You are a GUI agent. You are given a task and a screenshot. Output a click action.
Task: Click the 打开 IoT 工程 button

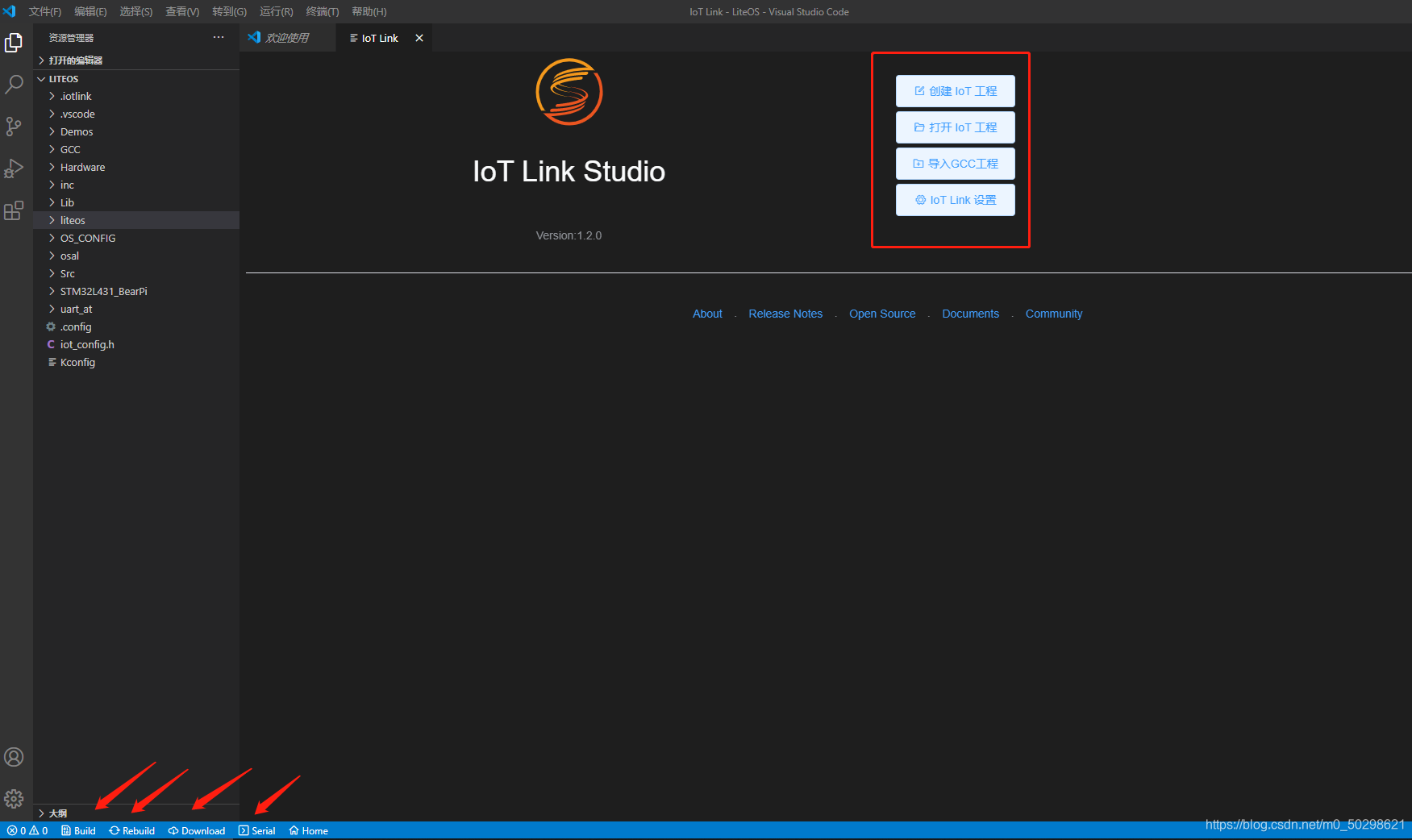tap(956, 127)
